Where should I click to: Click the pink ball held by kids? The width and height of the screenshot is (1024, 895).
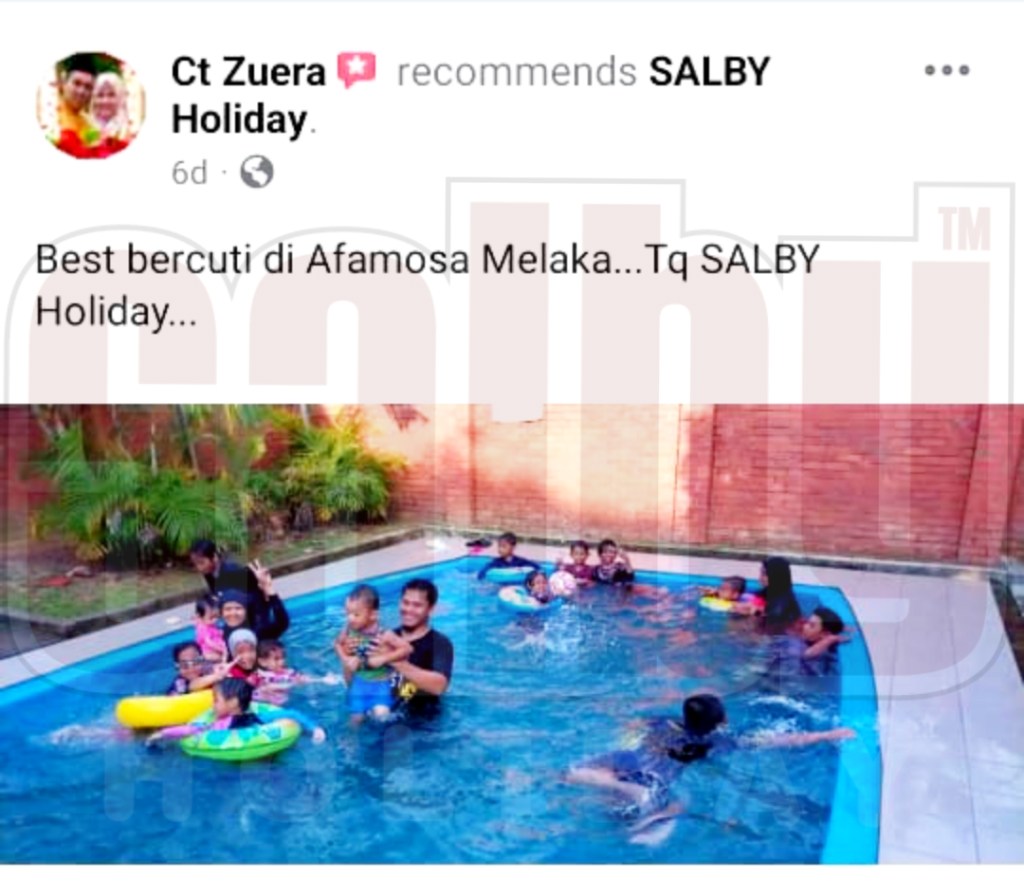click(x=562, y=583)
